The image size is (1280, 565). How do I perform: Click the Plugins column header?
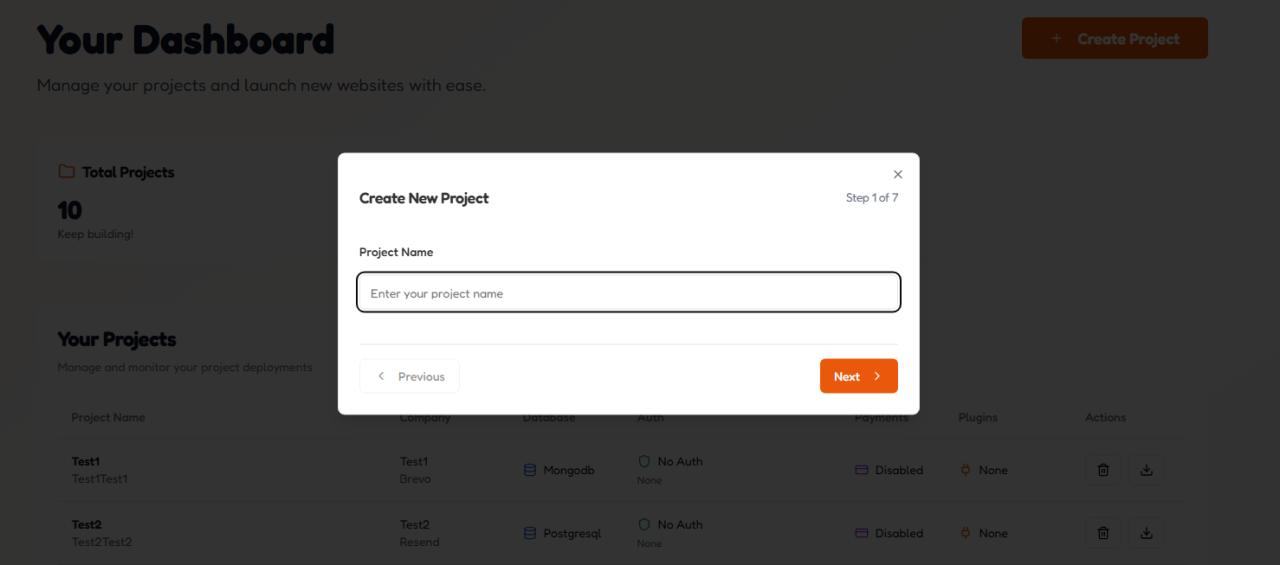tap(977, 418)
